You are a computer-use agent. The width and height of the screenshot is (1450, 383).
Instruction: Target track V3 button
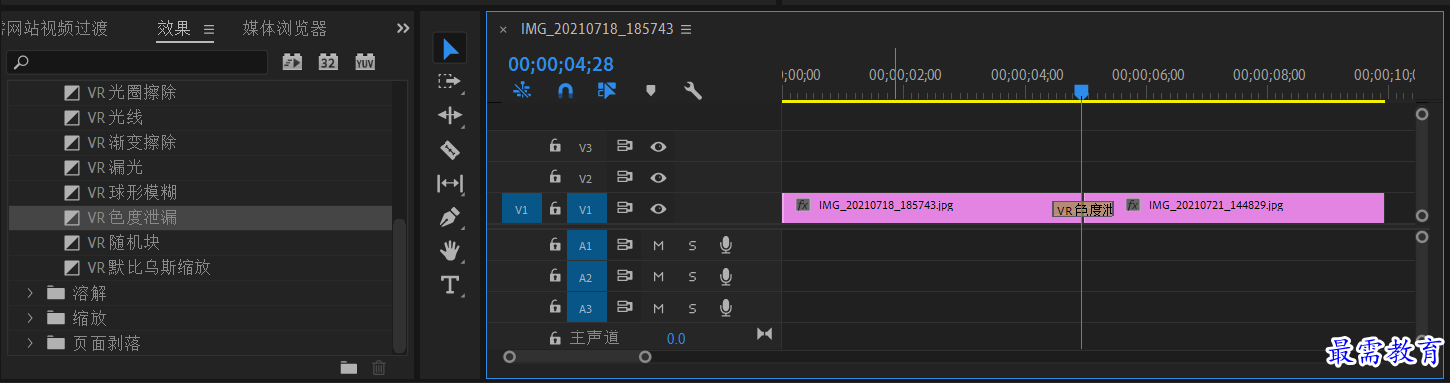click(x=586, y=147)
